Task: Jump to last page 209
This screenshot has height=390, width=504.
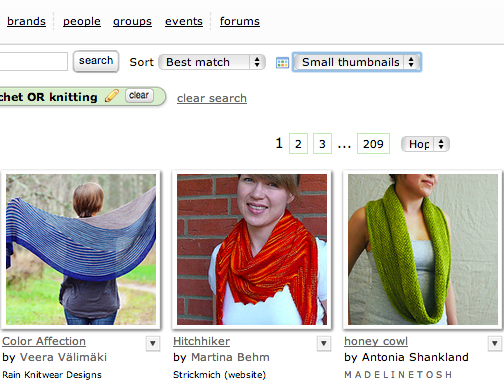Action: [x=373, y=144]
